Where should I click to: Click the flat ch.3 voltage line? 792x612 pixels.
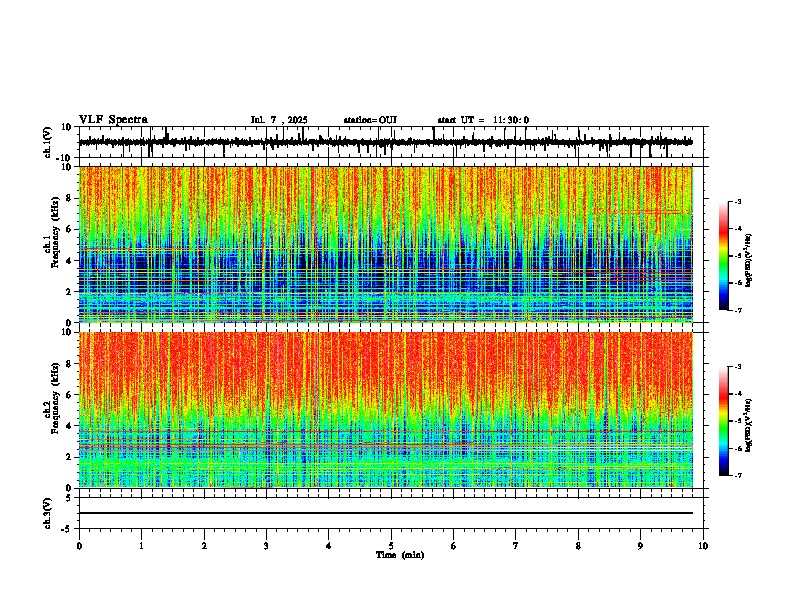(x=385, y=513)
